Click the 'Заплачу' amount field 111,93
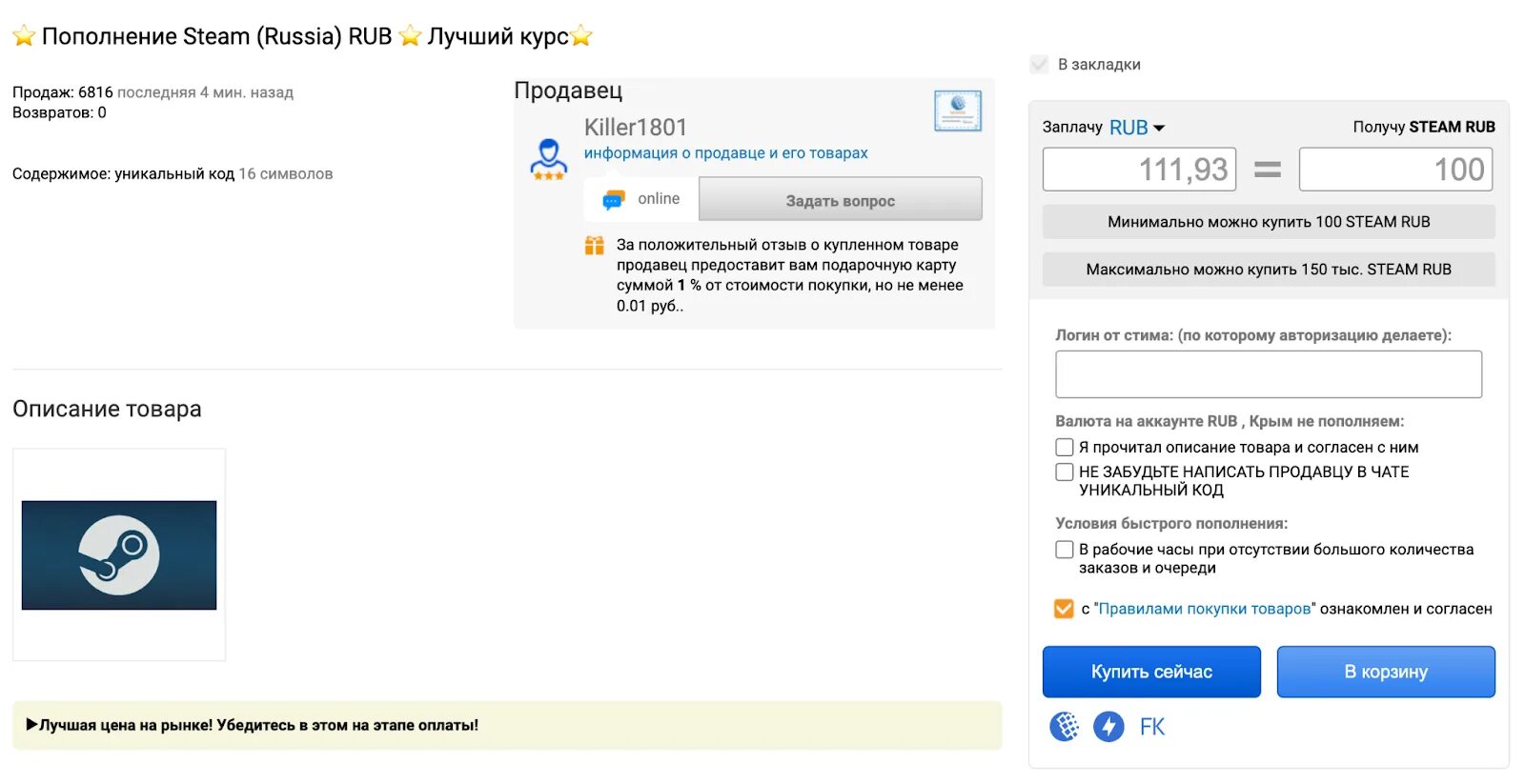 coord(1140,170)
